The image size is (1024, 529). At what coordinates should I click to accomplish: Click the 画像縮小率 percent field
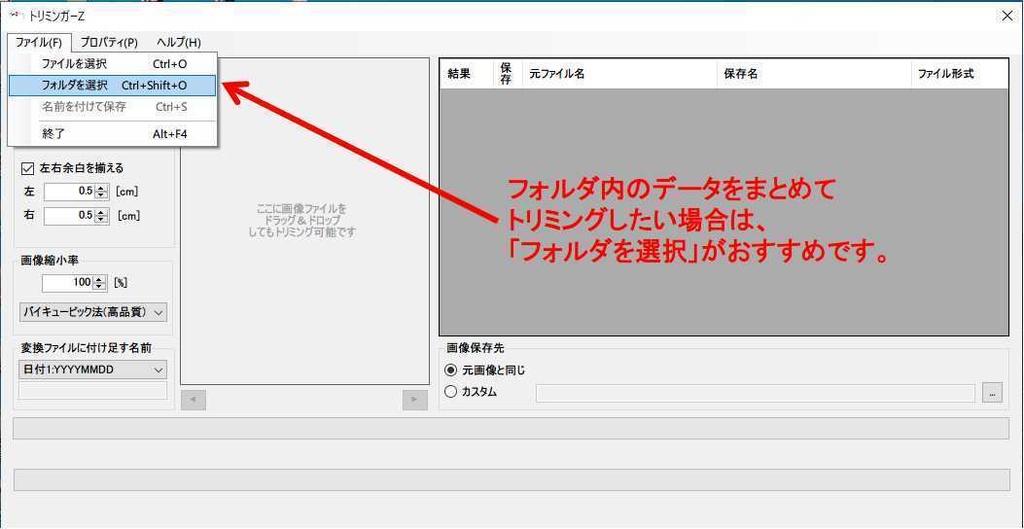[67, 283]
